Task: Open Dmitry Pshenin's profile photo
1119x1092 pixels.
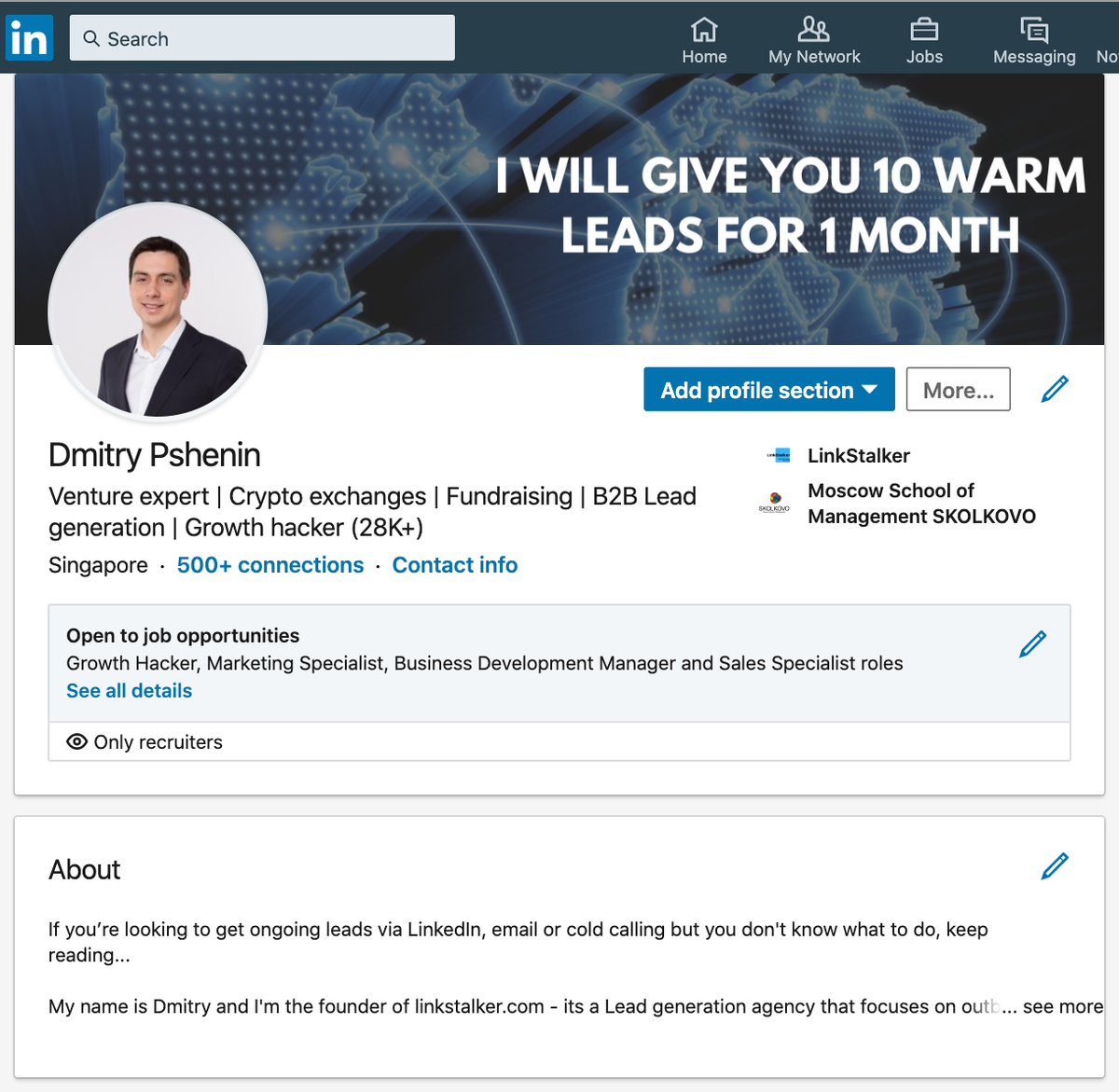Action: click(158, 312)
